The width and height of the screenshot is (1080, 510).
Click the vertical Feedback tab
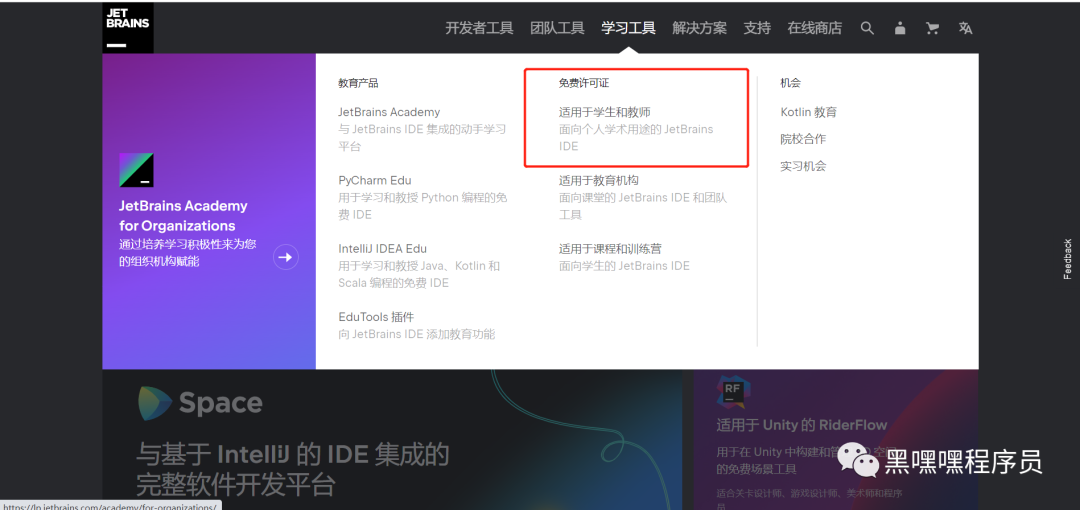tap(1068, 258)
